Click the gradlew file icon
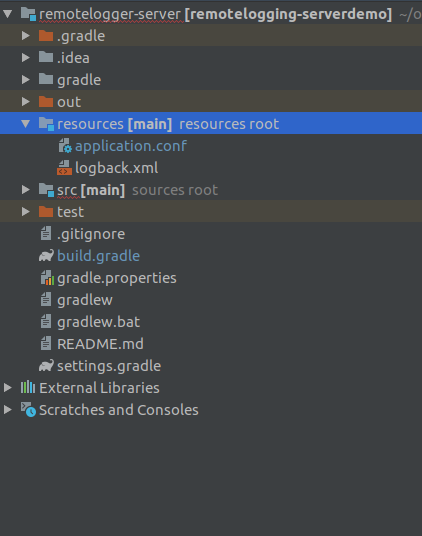422x536 pixels. click(46, 300)
